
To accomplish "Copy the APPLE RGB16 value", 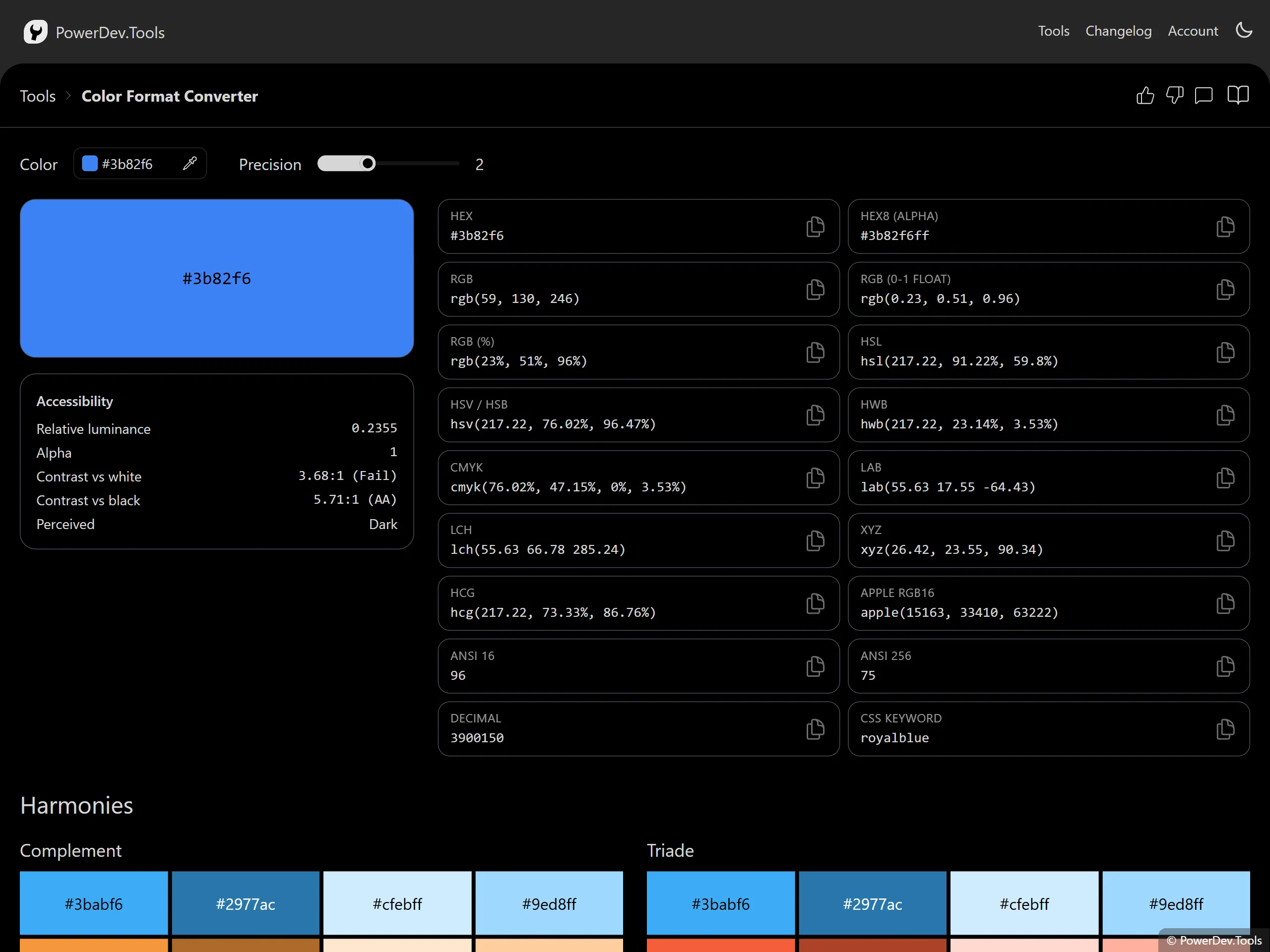I will tap(1225, 603).
